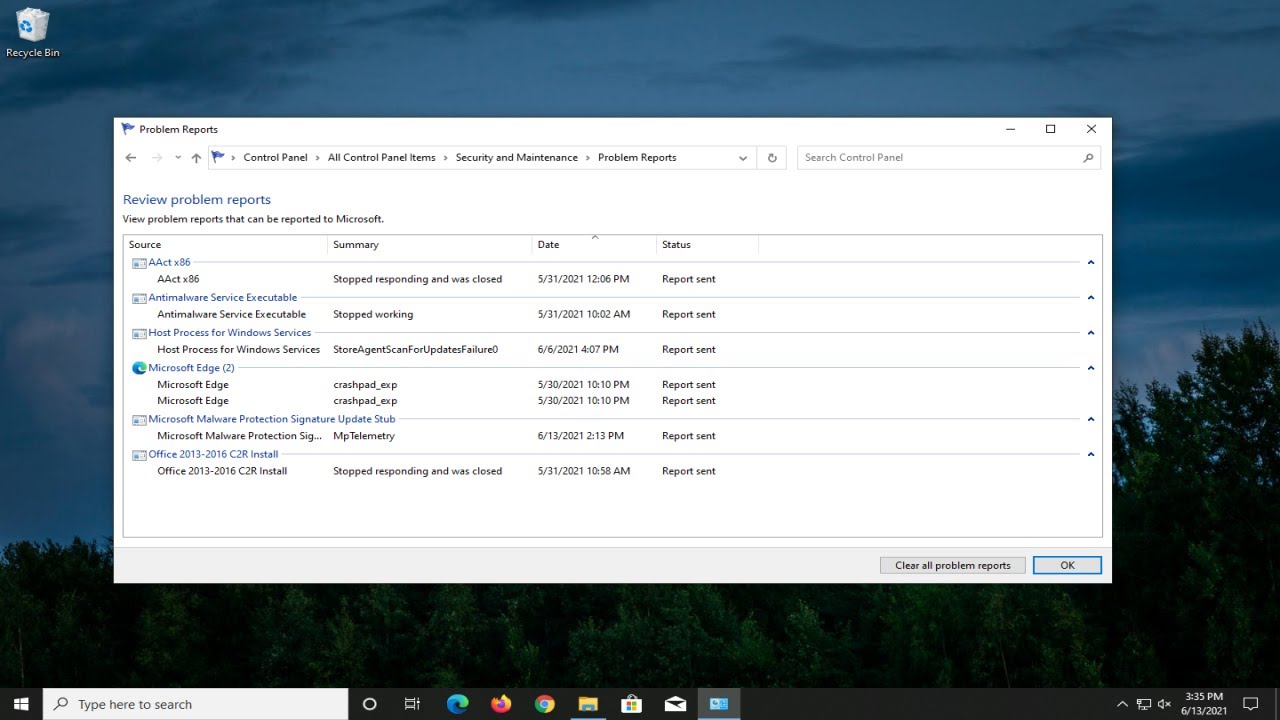Viewport: 1280px width, 720px height.
Task: Open the Mail app from taskbar
Action: tap(675, 704)
